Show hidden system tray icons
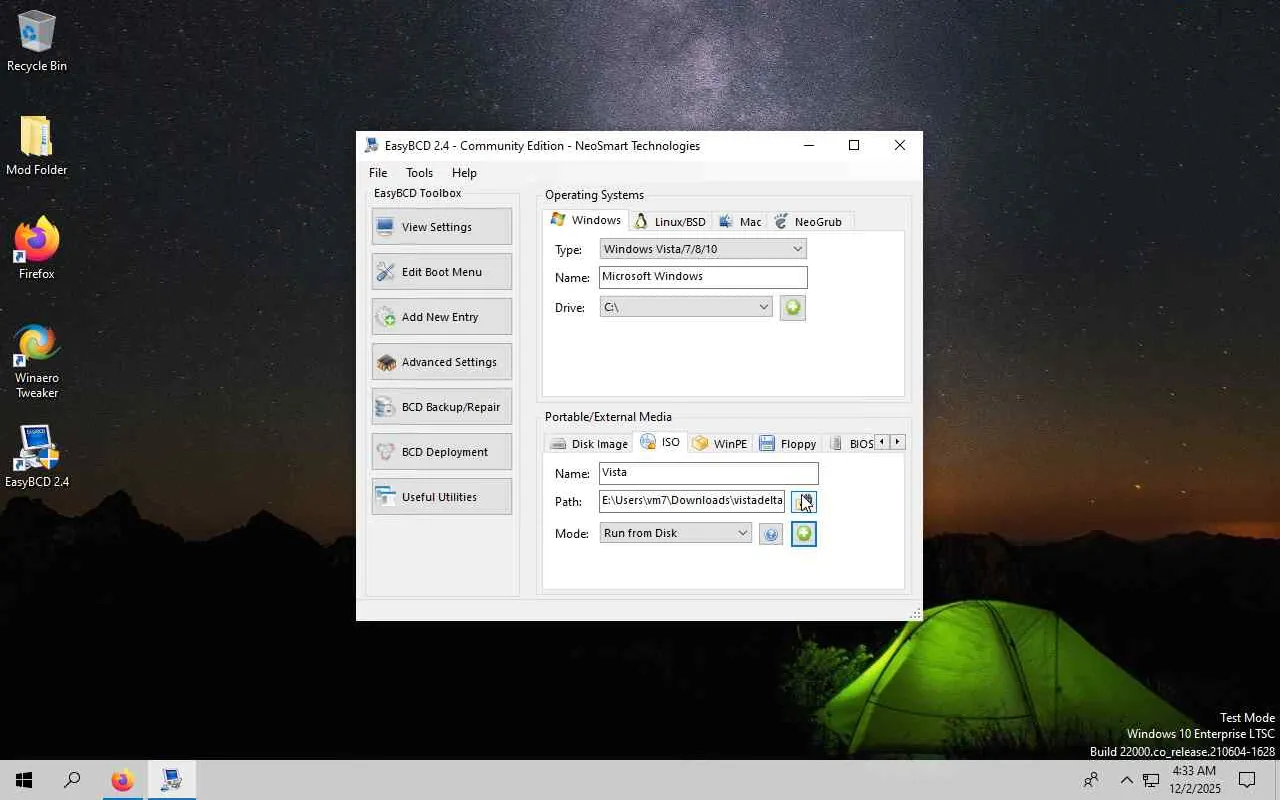The width and height of the screenshot is (1280, 800). (1127, 780)
